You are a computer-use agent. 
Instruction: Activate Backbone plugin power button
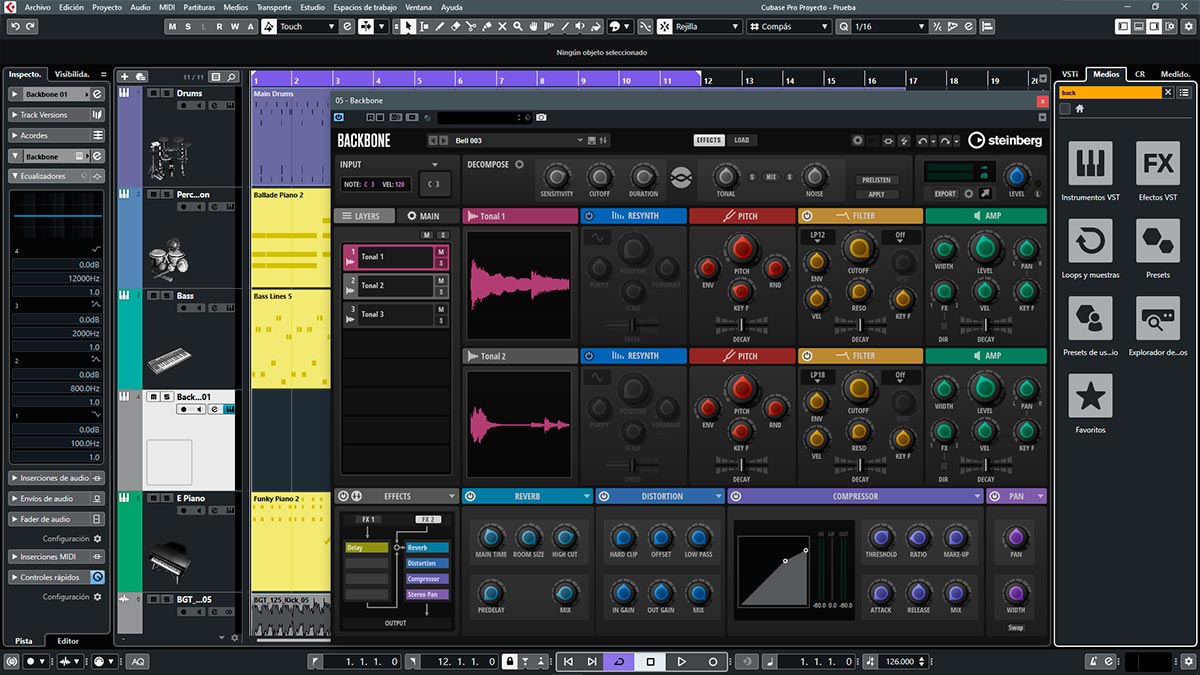339,118
